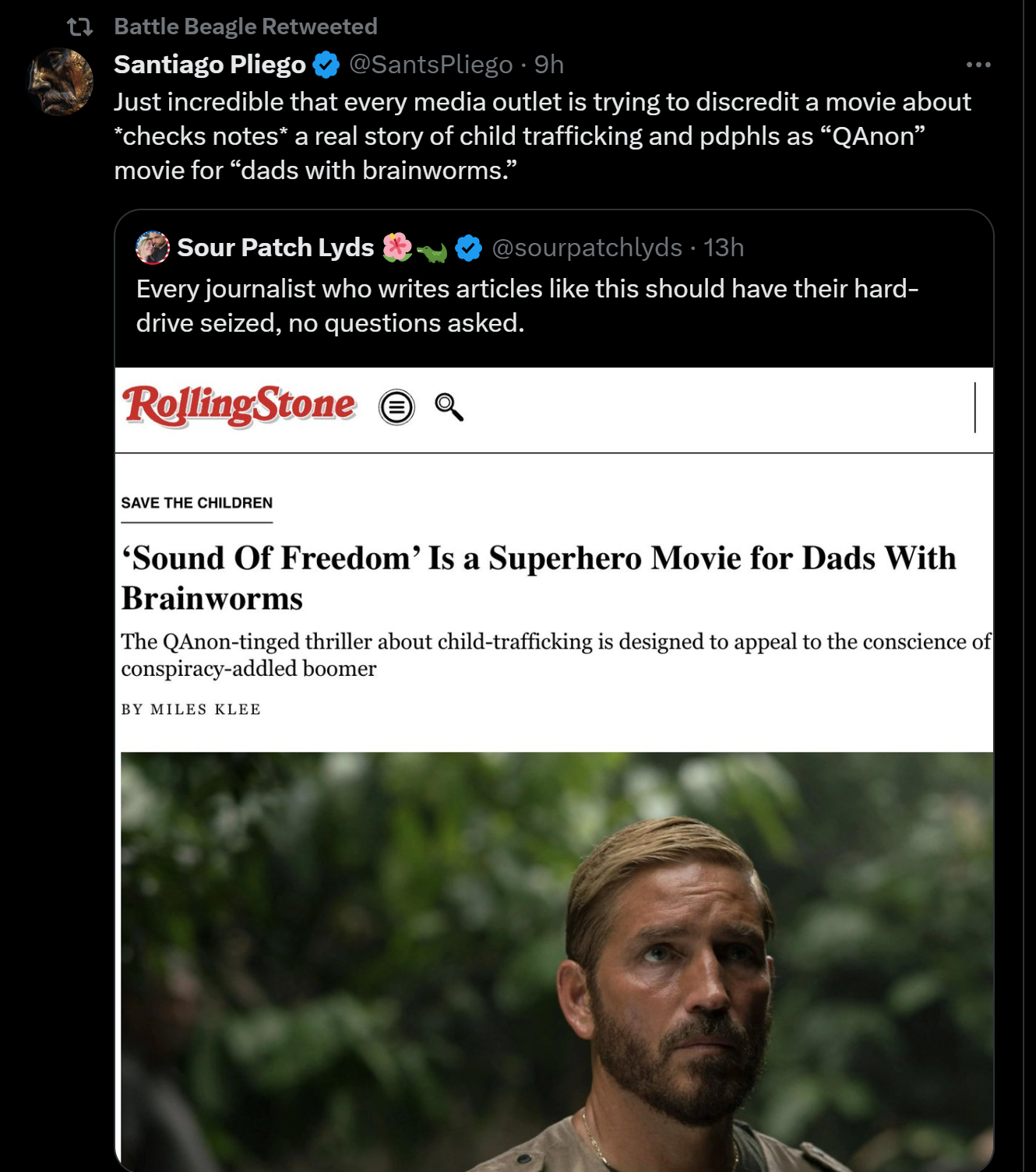Click the Rolling Stone logo

(239, 406)
